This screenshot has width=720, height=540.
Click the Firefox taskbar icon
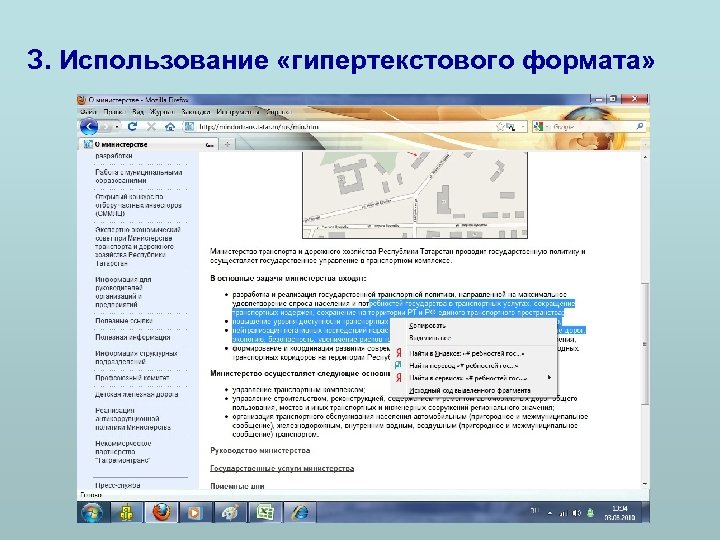(161, 512)
